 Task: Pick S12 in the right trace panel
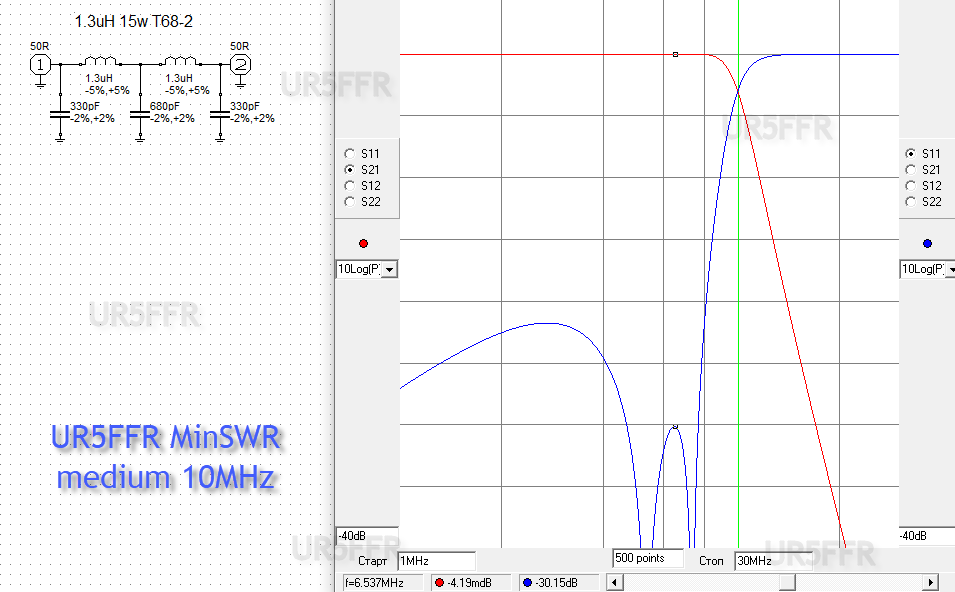pos(909,186)
